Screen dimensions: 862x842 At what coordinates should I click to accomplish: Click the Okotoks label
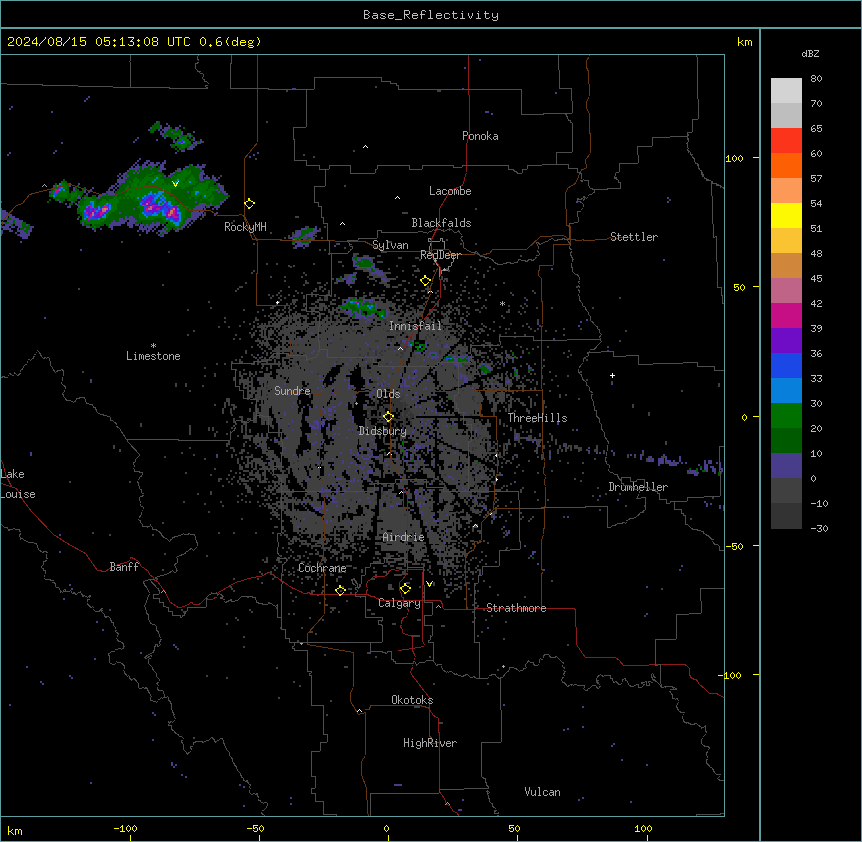coord(412,700)
